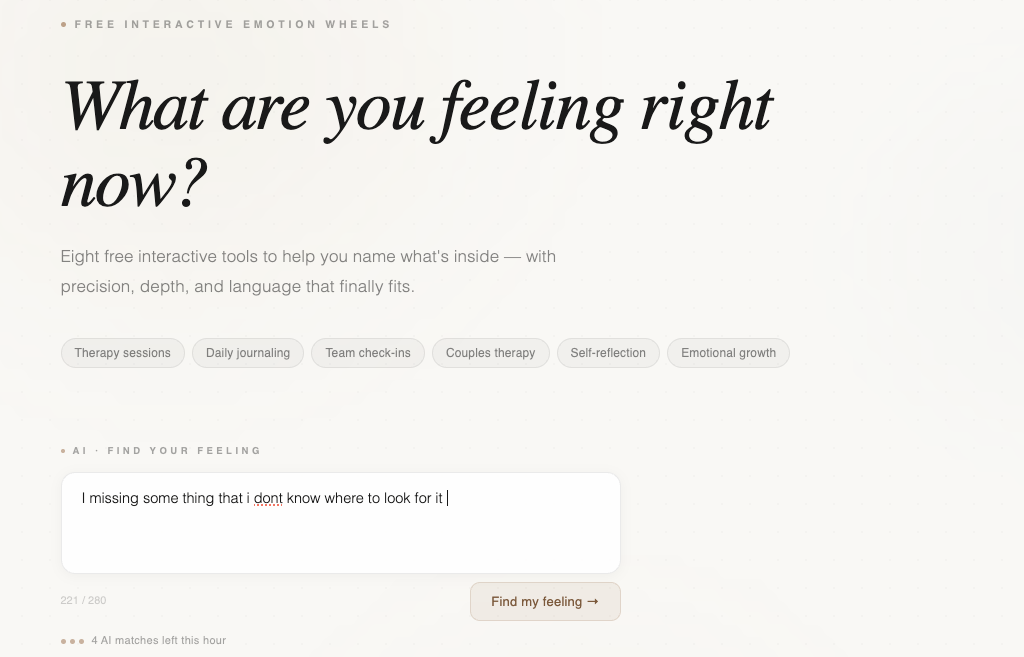
Task: Click the third dot of the AI matches indicator
Action: tap(81, 641)
